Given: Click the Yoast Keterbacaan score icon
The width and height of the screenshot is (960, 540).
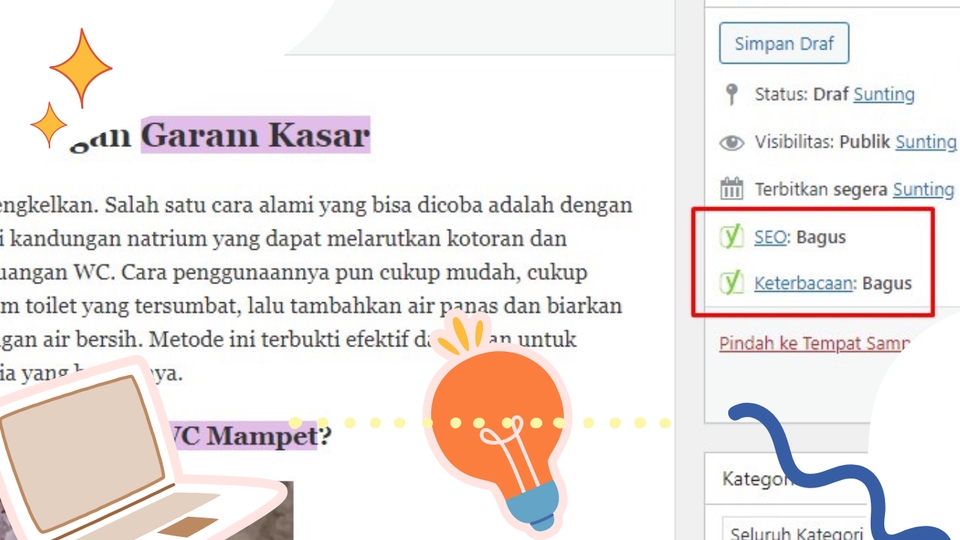Looking at the screenshot, I should click(731, 282).
